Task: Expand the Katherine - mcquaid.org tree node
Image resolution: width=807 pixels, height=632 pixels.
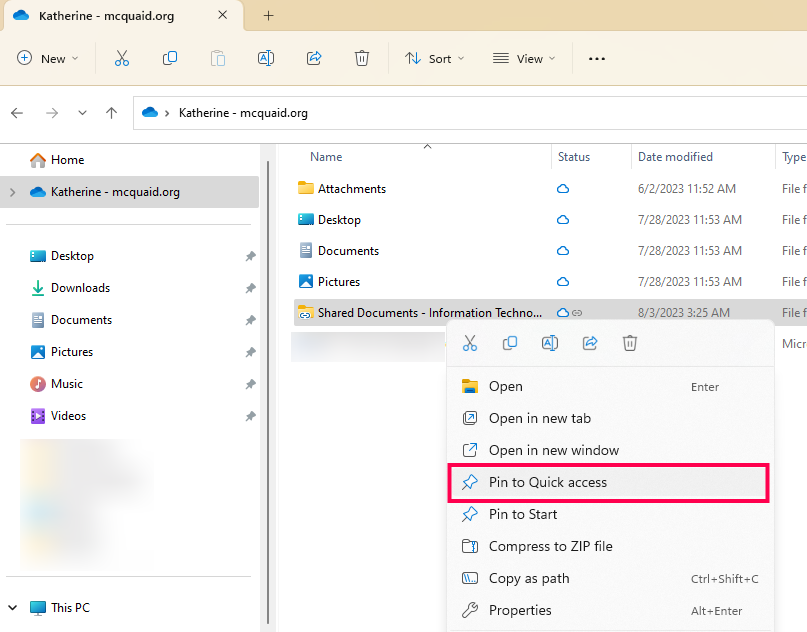Action: pyautogui.click(x=13, y=192)
